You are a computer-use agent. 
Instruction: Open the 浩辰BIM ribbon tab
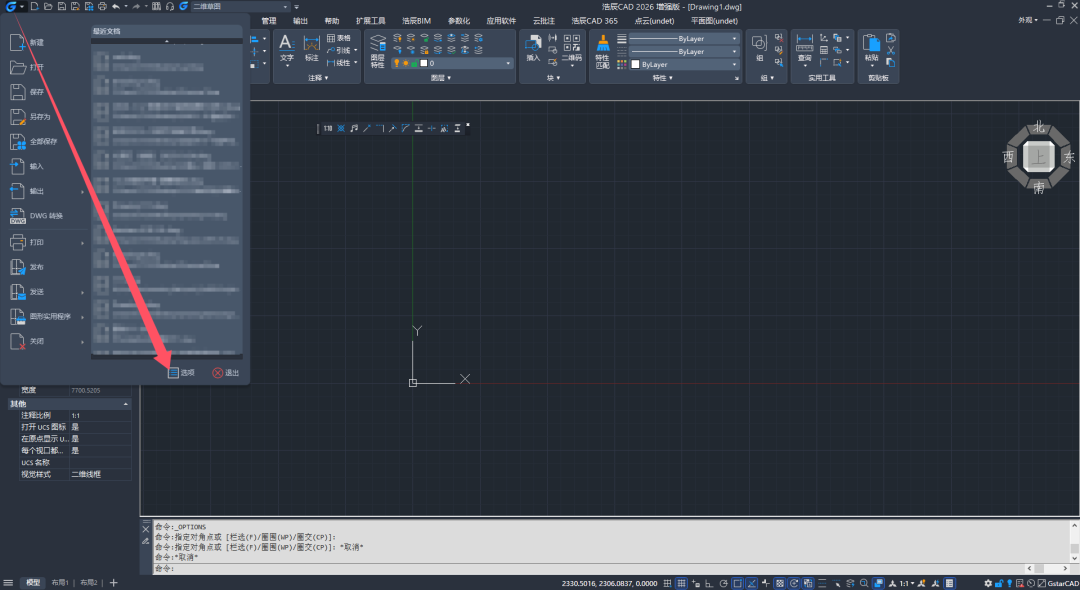tap(416, 21)
